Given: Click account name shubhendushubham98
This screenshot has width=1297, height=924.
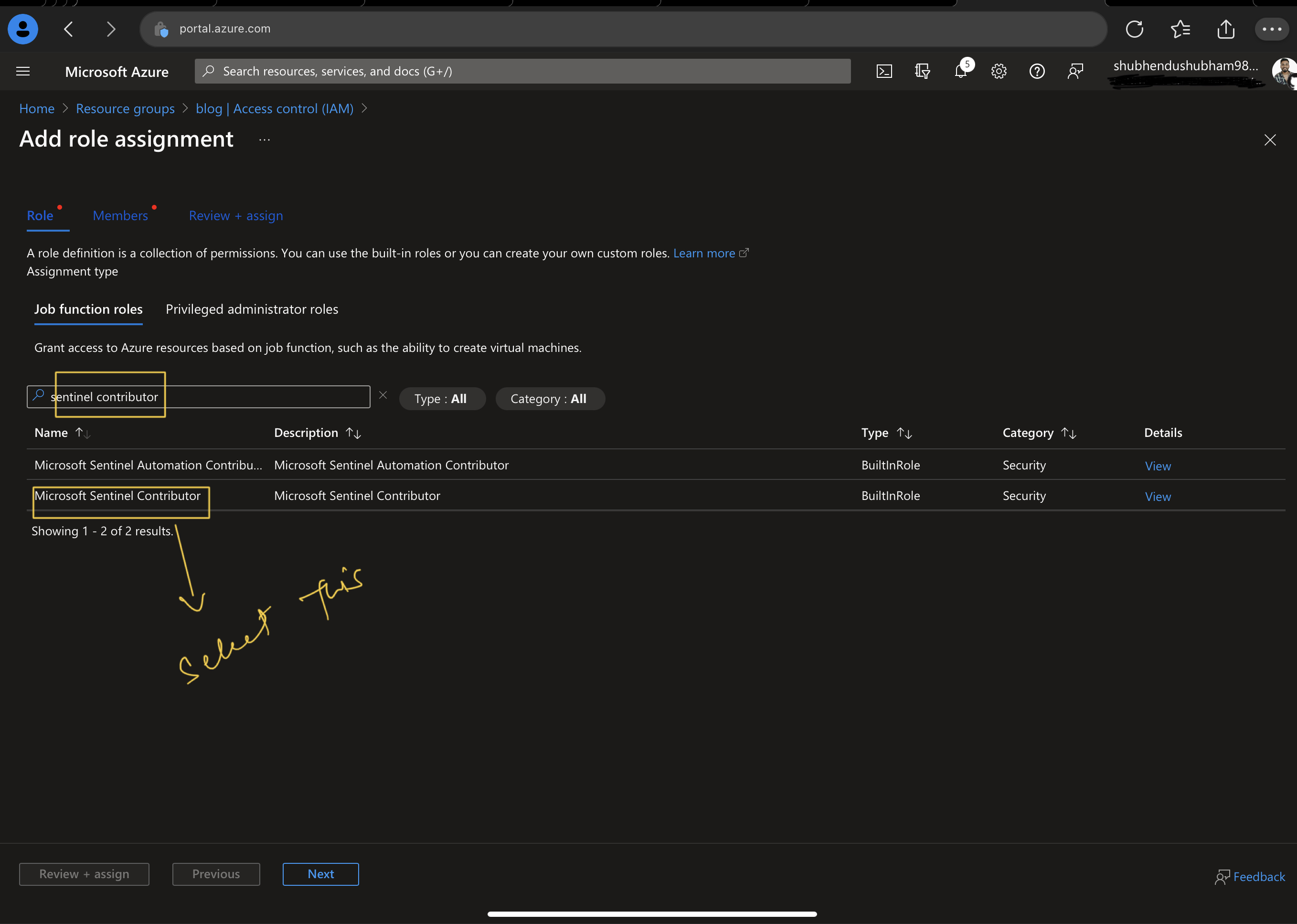Looking at the screenshot, I should [x=1186, y=66].
